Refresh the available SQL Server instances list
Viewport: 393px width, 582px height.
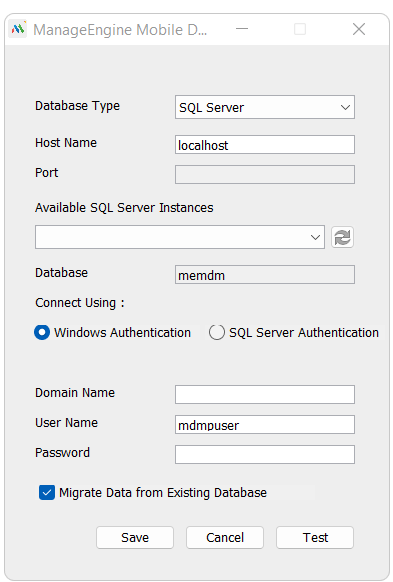[x=342, y=237]
